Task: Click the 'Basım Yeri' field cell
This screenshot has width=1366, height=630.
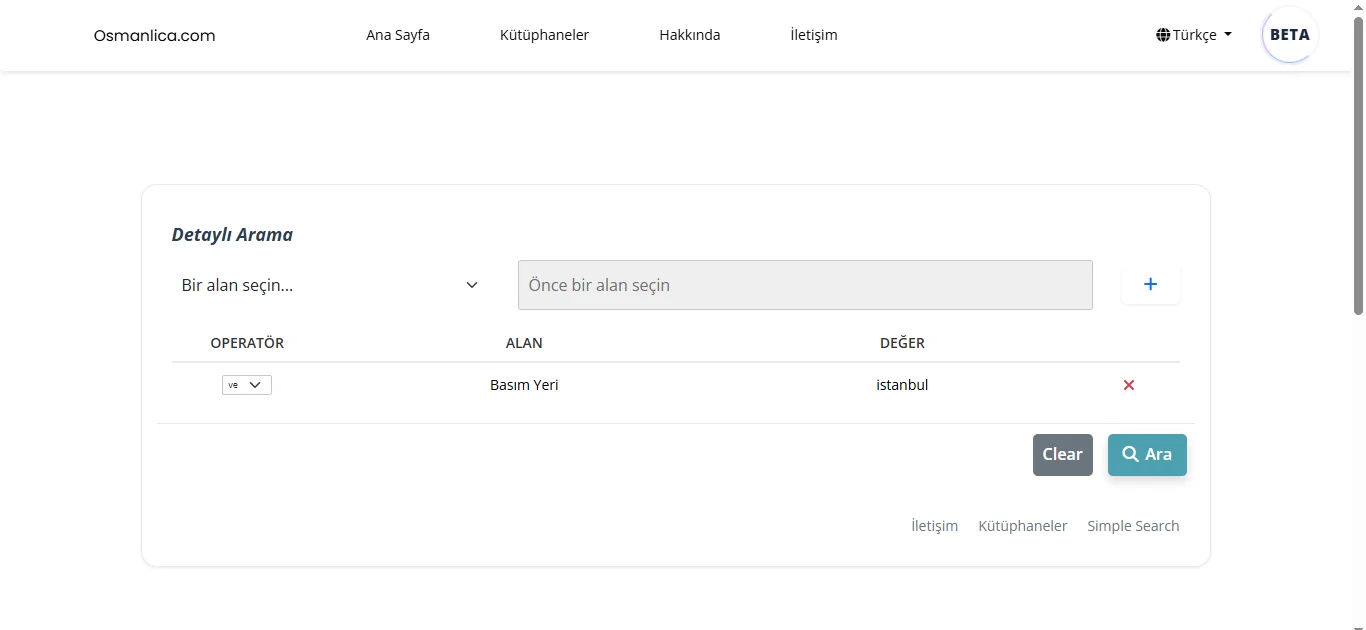Action: click(524, 385)
